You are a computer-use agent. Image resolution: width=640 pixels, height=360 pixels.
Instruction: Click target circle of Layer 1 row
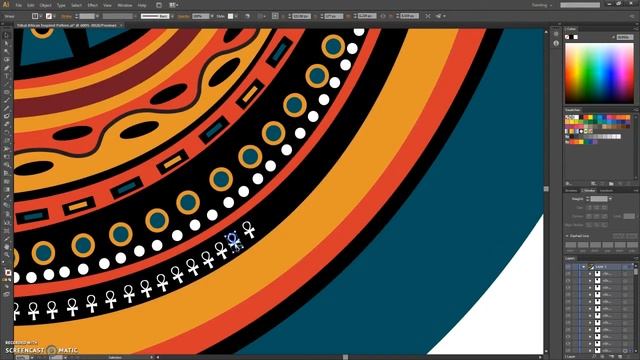pos(626,267)
